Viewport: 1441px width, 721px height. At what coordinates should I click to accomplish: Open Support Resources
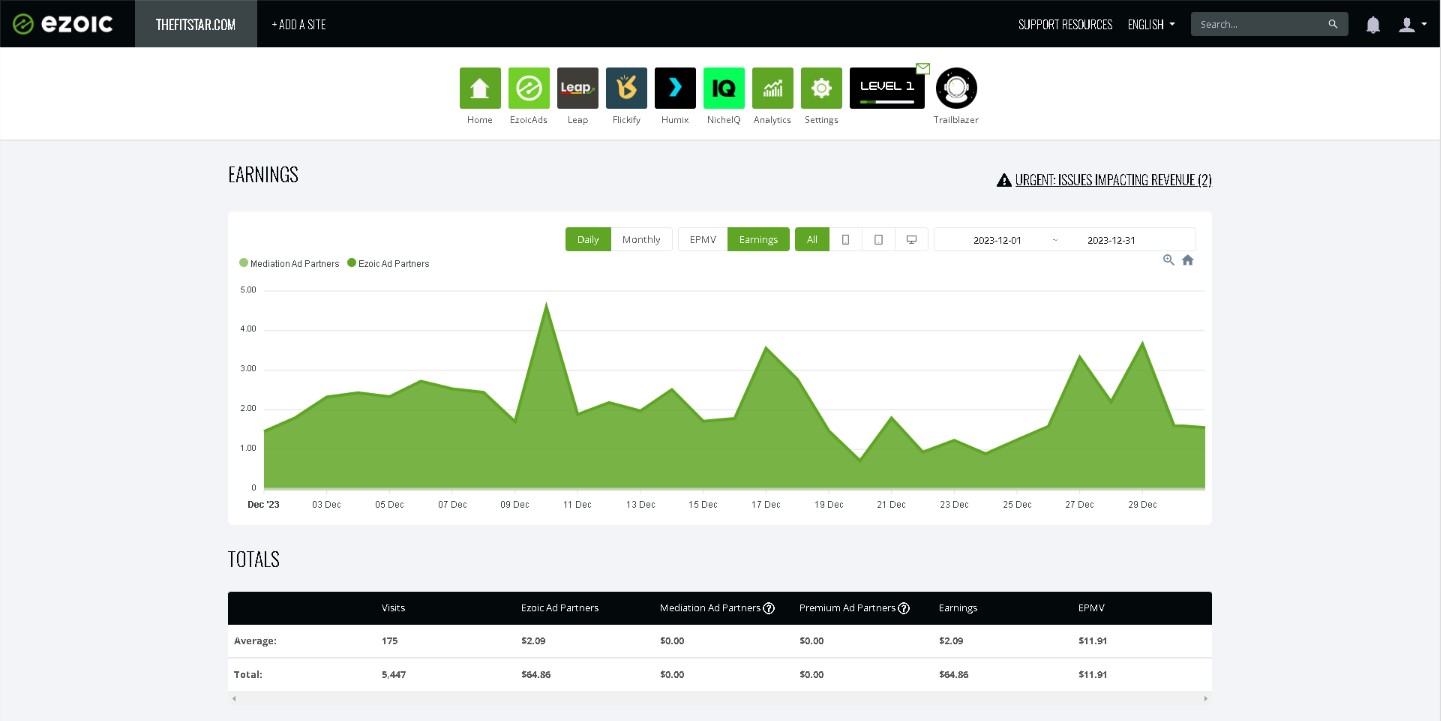(x=1065, y=24)
